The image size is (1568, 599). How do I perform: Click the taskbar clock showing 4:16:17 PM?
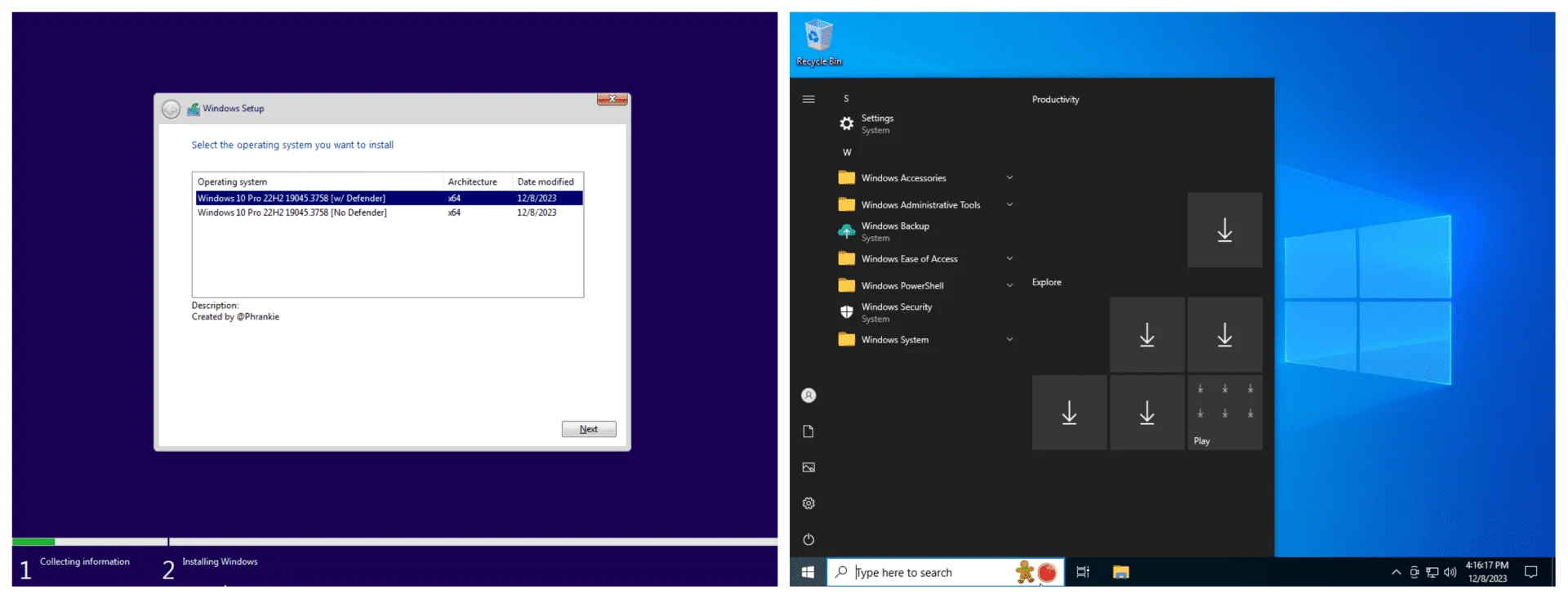coord(1487,572)
